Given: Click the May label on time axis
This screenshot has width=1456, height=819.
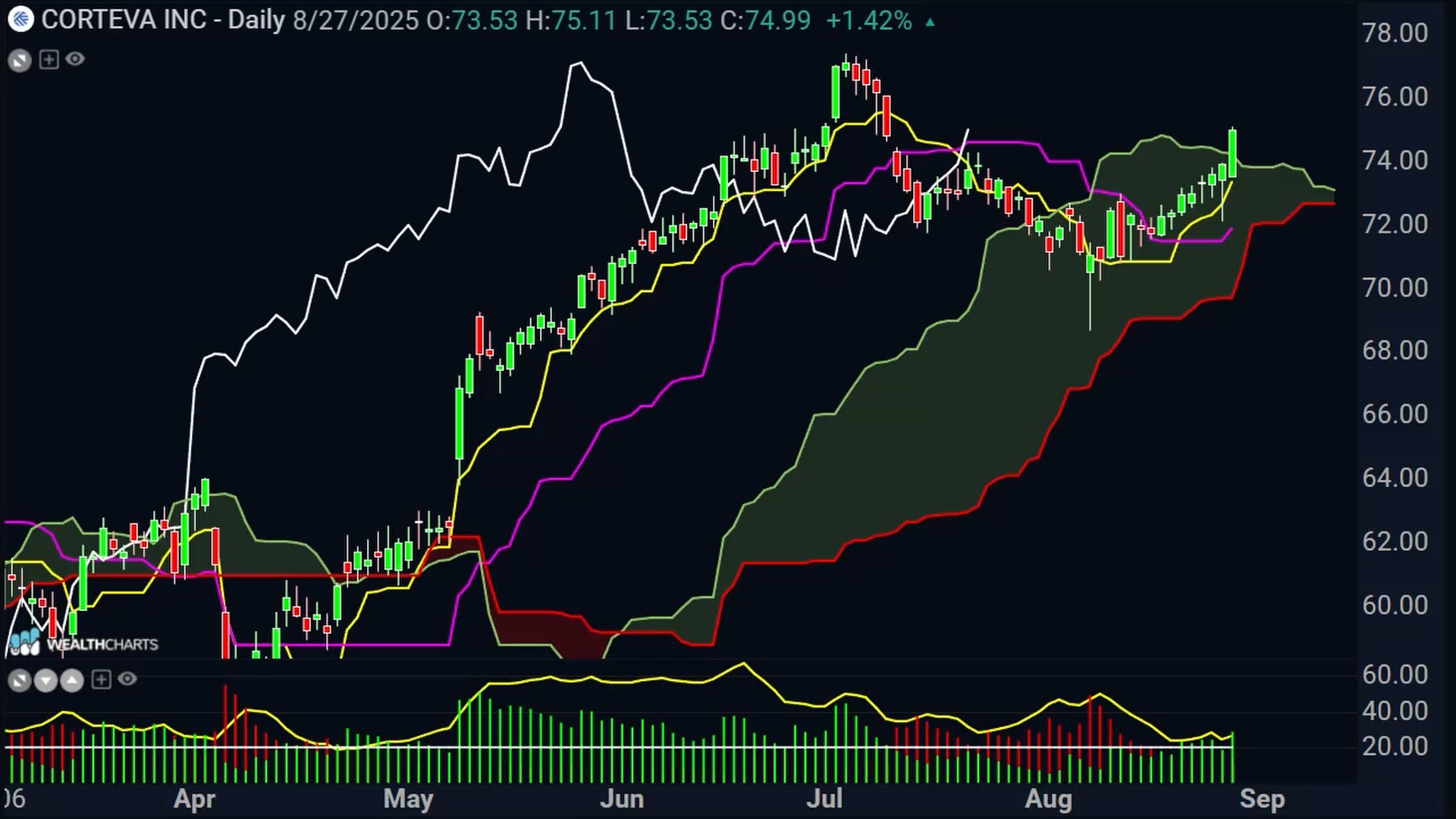Looking at the screenshot, I should [408, 799].
